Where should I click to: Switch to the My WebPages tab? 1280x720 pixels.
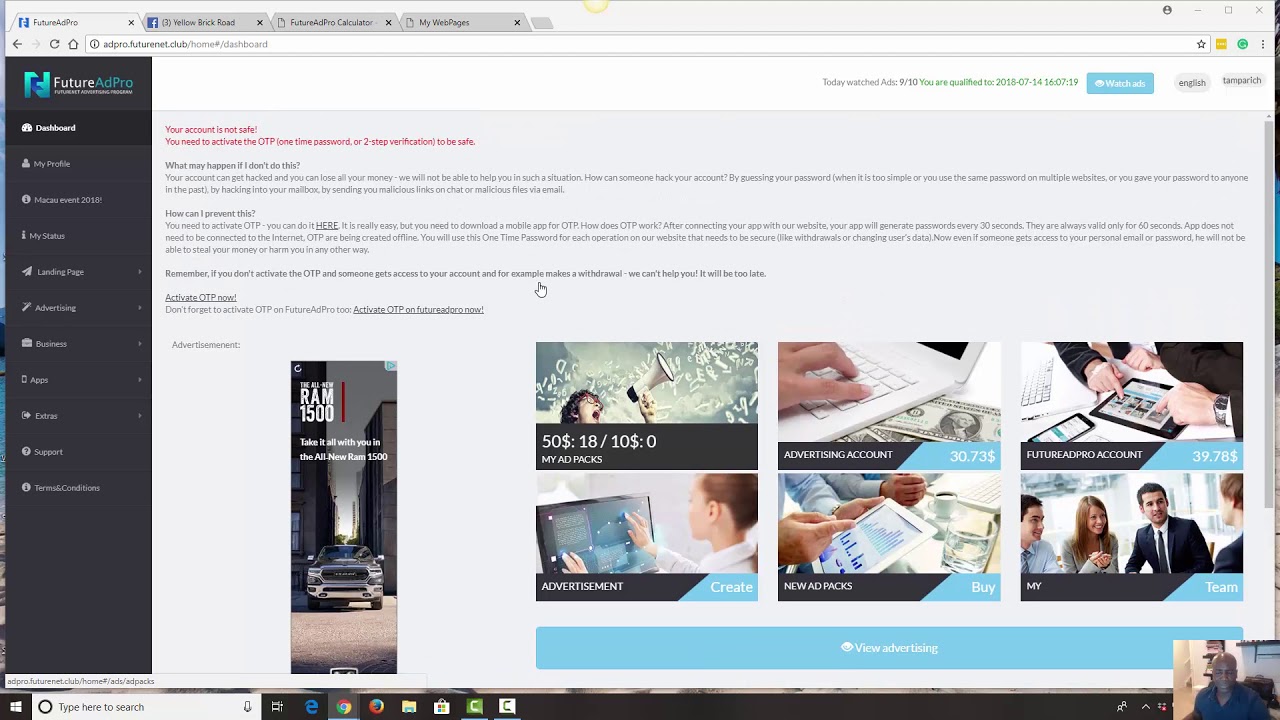462,22
